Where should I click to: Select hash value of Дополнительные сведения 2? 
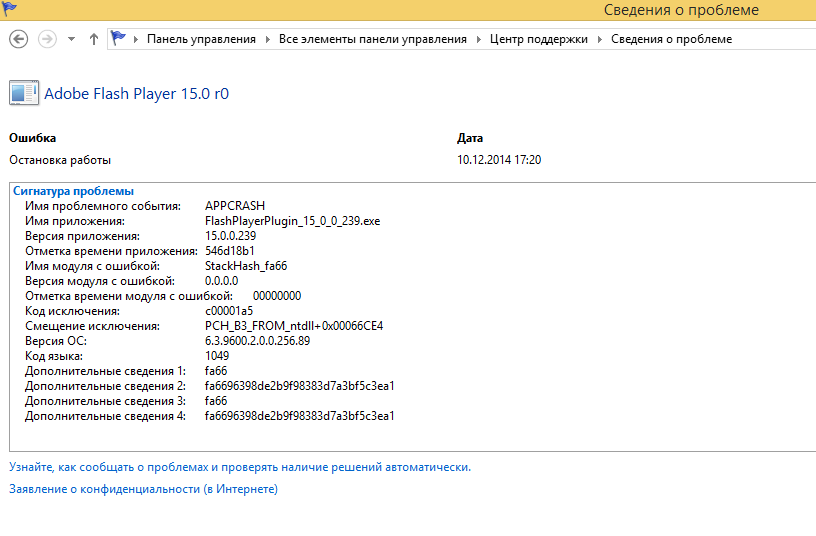[300, 386]
